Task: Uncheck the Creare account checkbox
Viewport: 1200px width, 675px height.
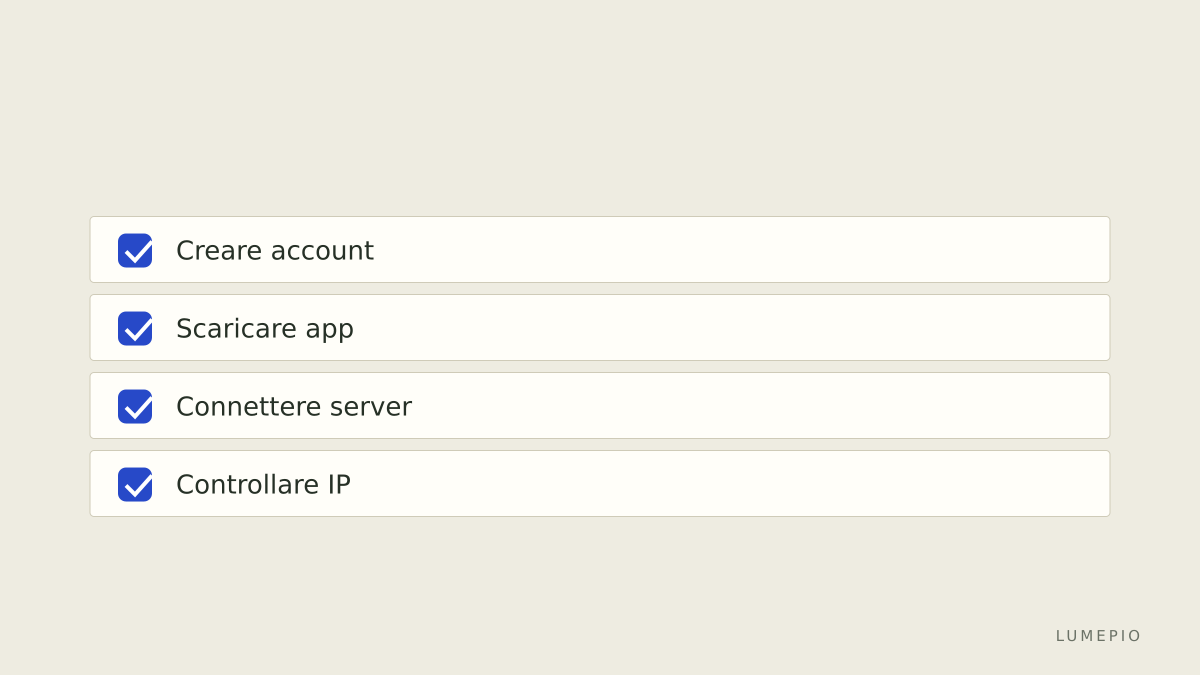Action: (135, 250)
